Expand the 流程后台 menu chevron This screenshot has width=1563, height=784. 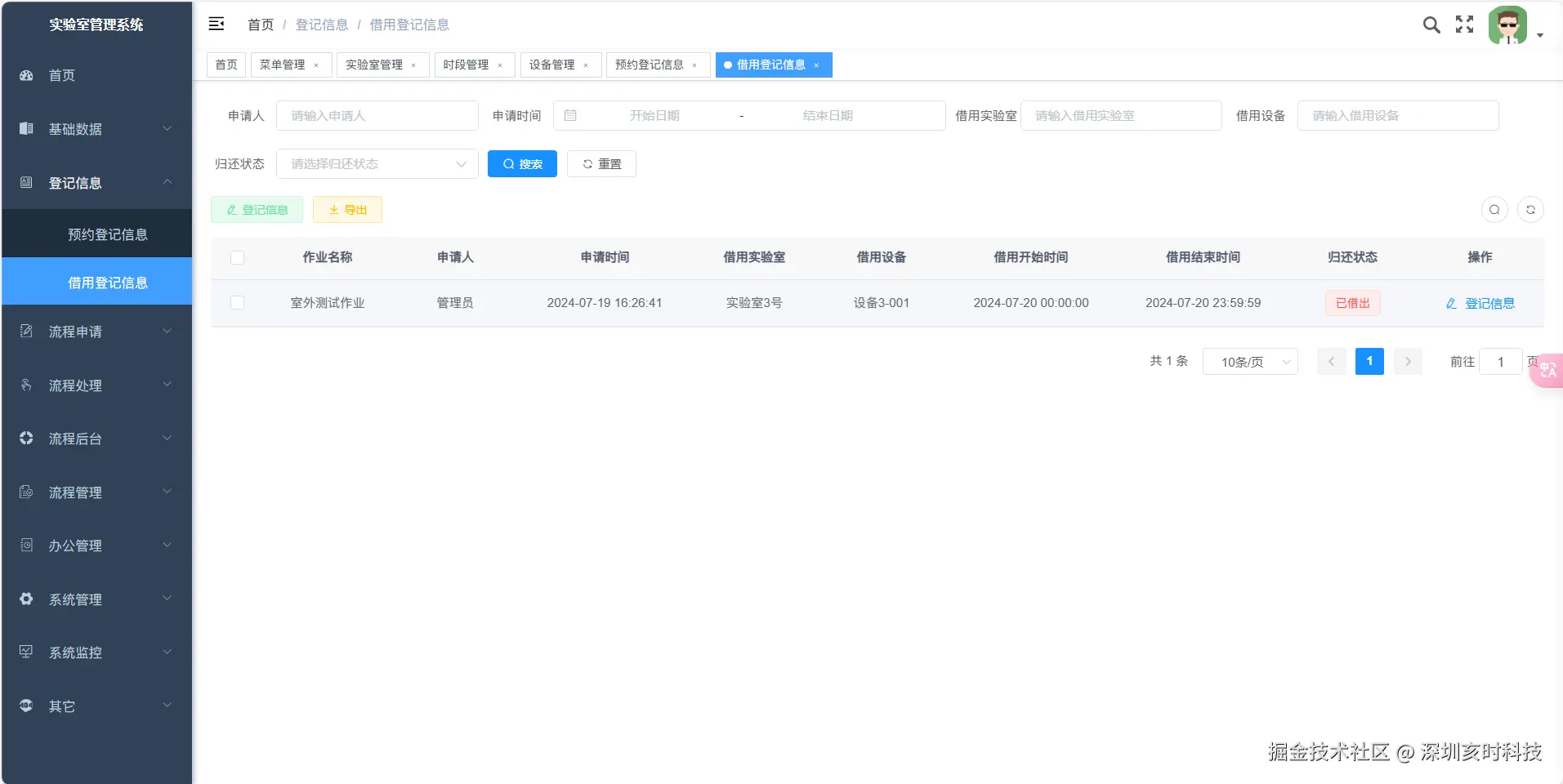click(x=167, y=438)
